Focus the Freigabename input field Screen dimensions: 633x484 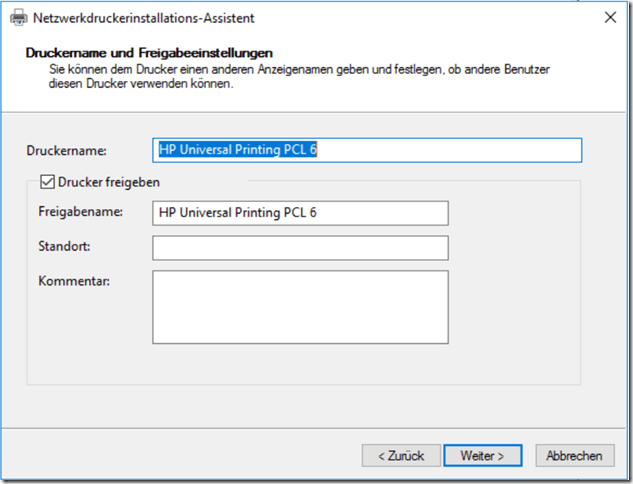coord(300,213)
